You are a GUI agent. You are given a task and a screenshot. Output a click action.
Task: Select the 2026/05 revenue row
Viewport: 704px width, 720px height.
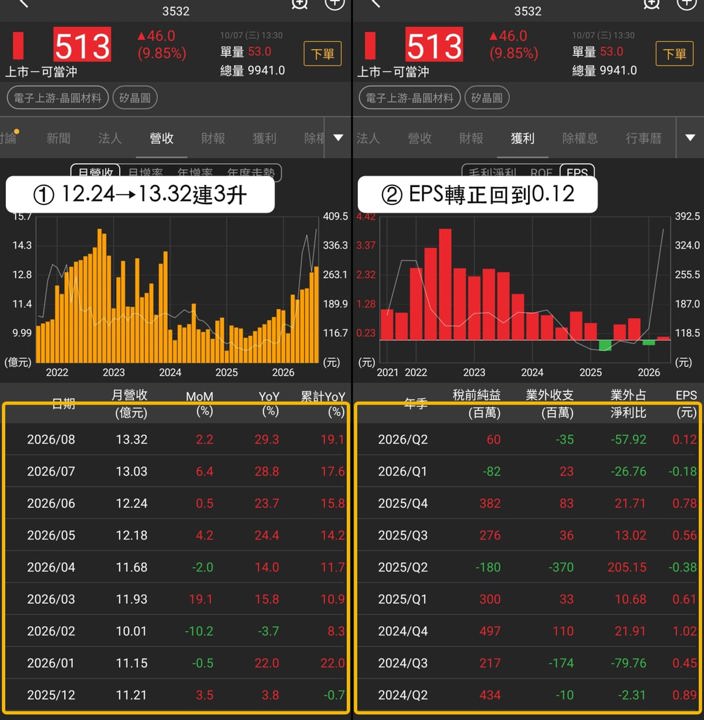[176, 535]
